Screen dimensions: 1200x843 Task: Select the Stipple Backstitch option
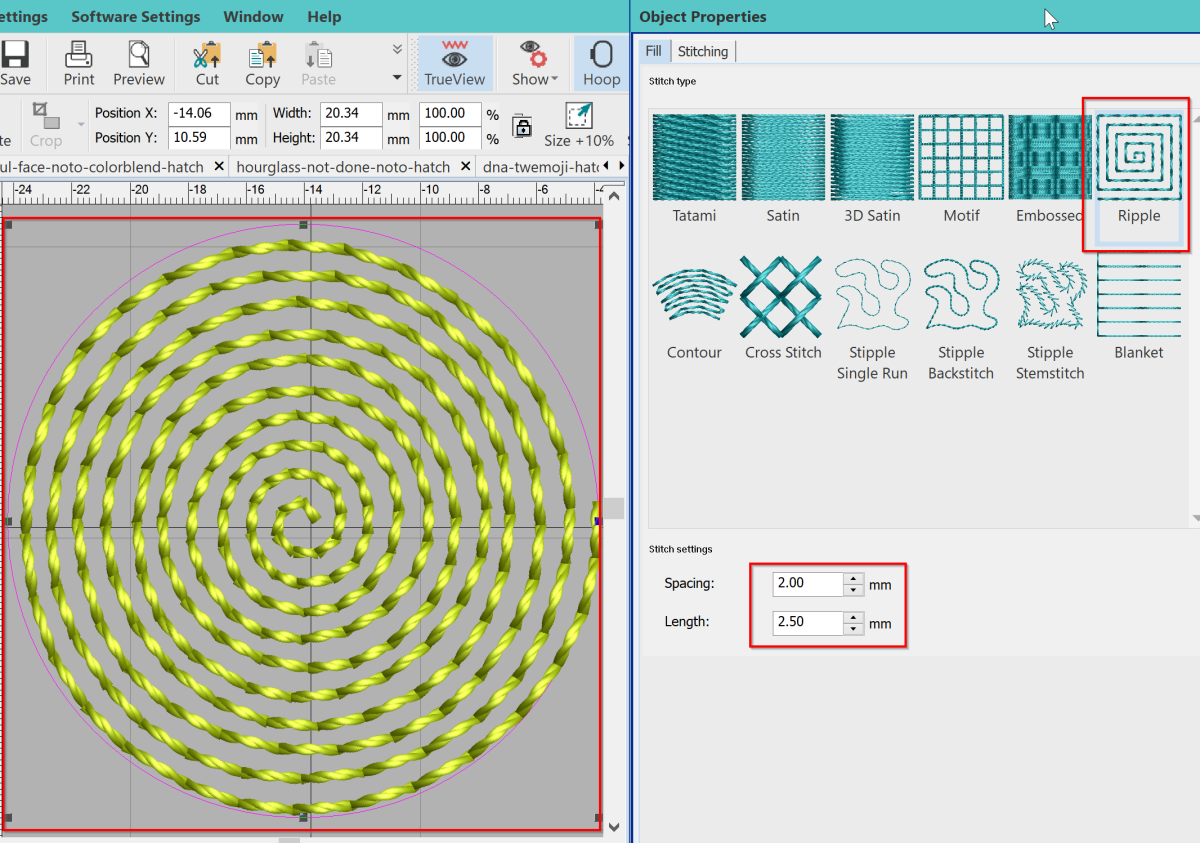[x=960, y=297]
